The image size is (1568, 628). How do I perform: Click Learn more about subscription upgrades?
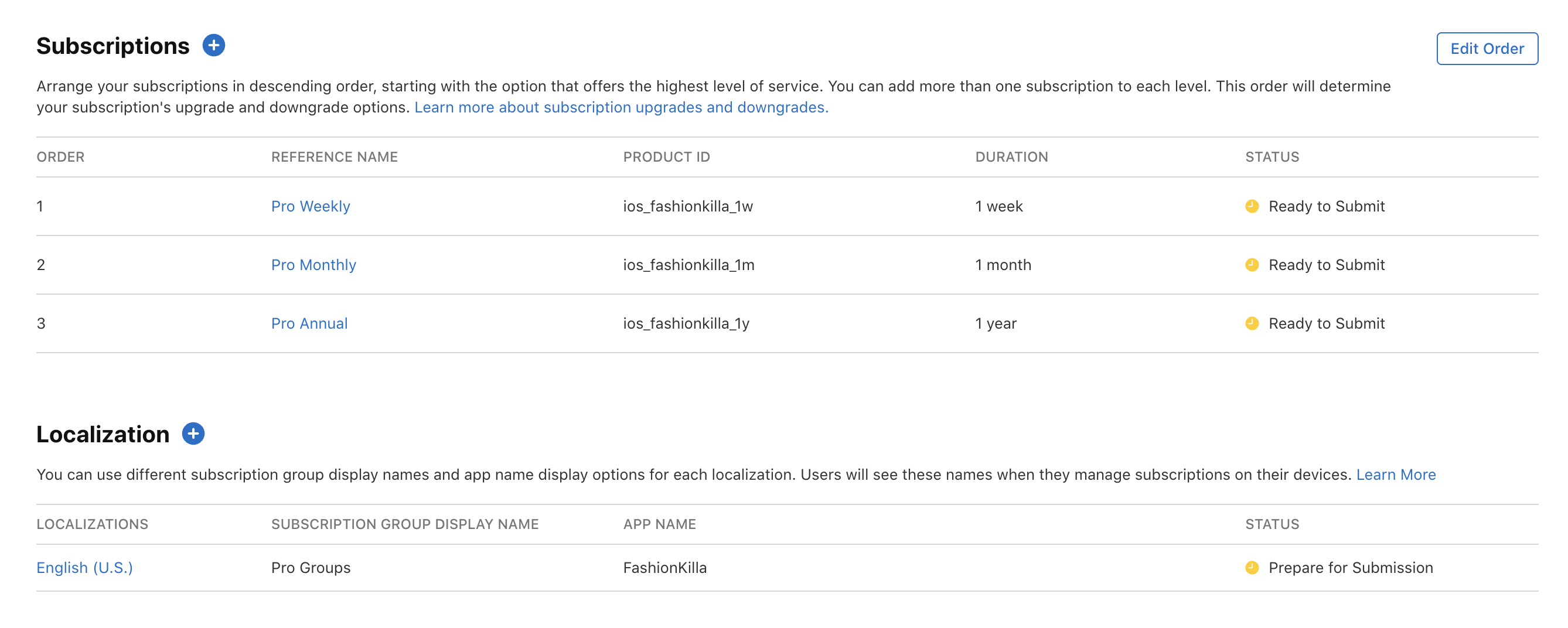tap(621, 107)
